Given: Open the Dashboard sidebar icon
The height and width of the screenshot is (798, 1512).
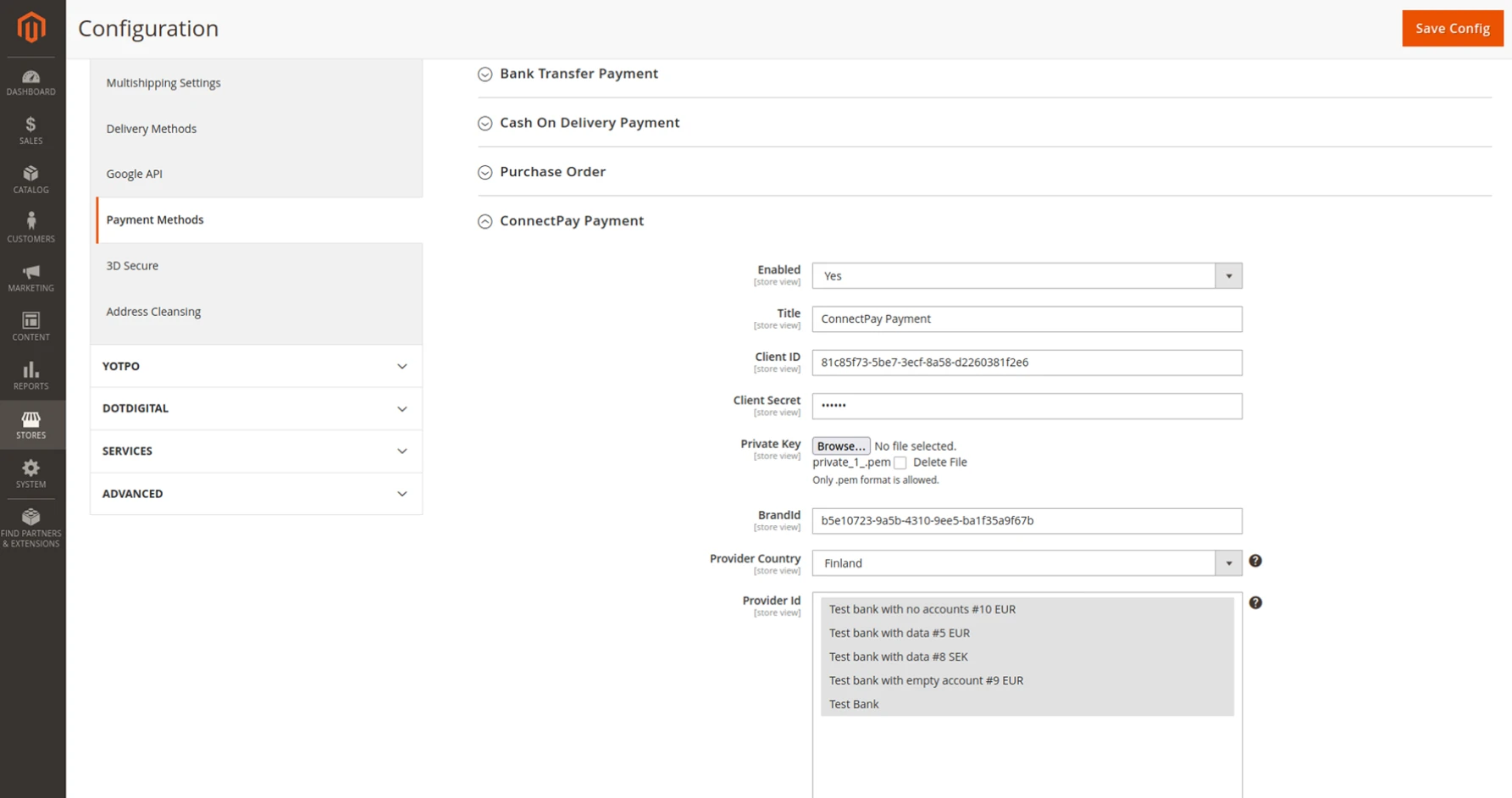Looking at the screenshot, I should coord(31,82).
